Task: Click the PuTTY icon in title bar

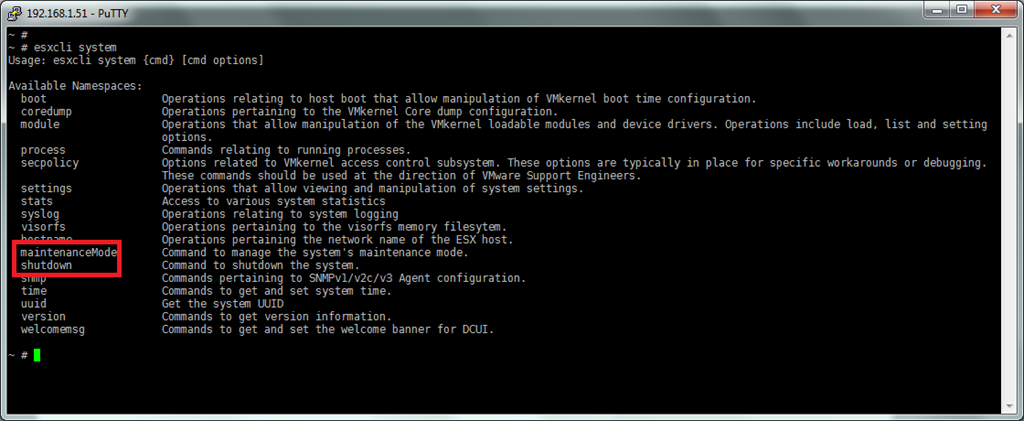Action: pos(14,12)
